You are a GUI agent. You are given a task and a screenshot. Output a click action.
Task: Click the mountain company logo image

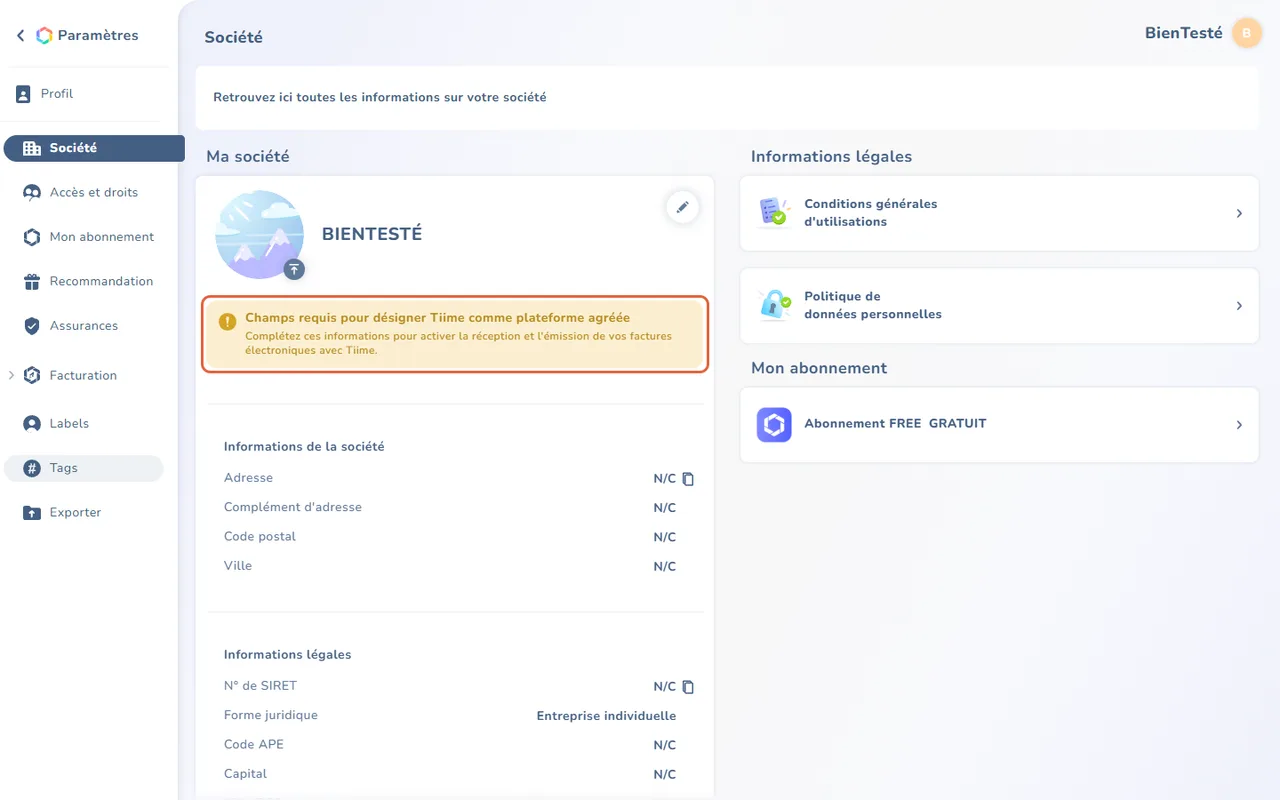[x=259, y=234]
